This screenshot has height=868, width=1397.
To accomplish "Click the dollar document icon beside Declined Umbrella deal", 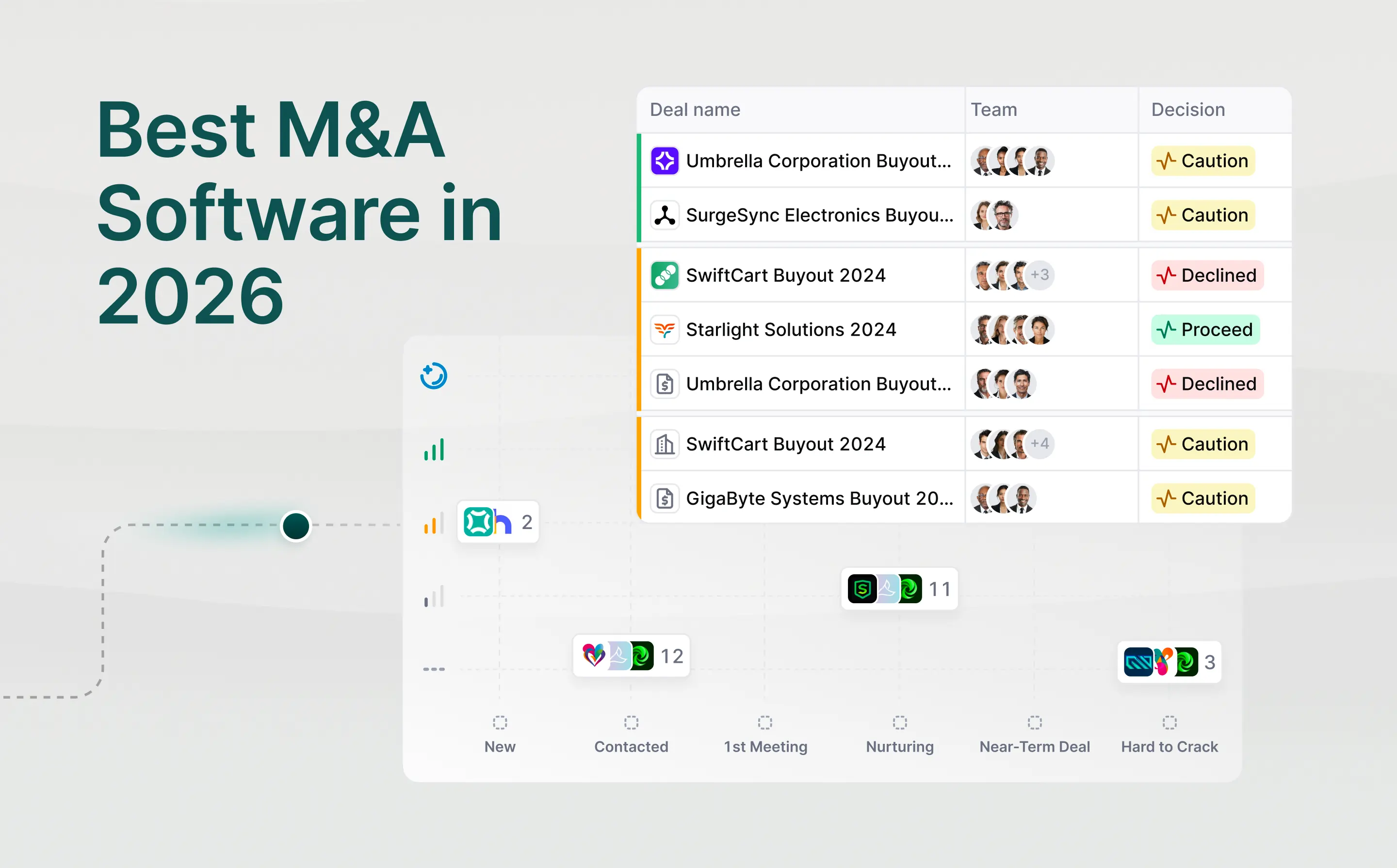I will [665, 384].
